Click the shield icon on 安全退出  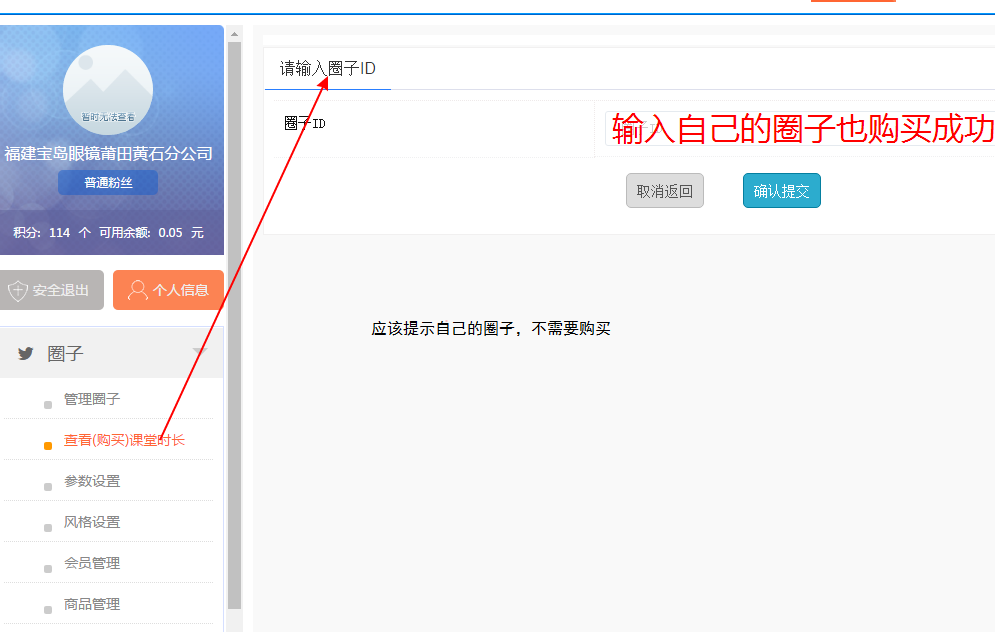(18, 291)
